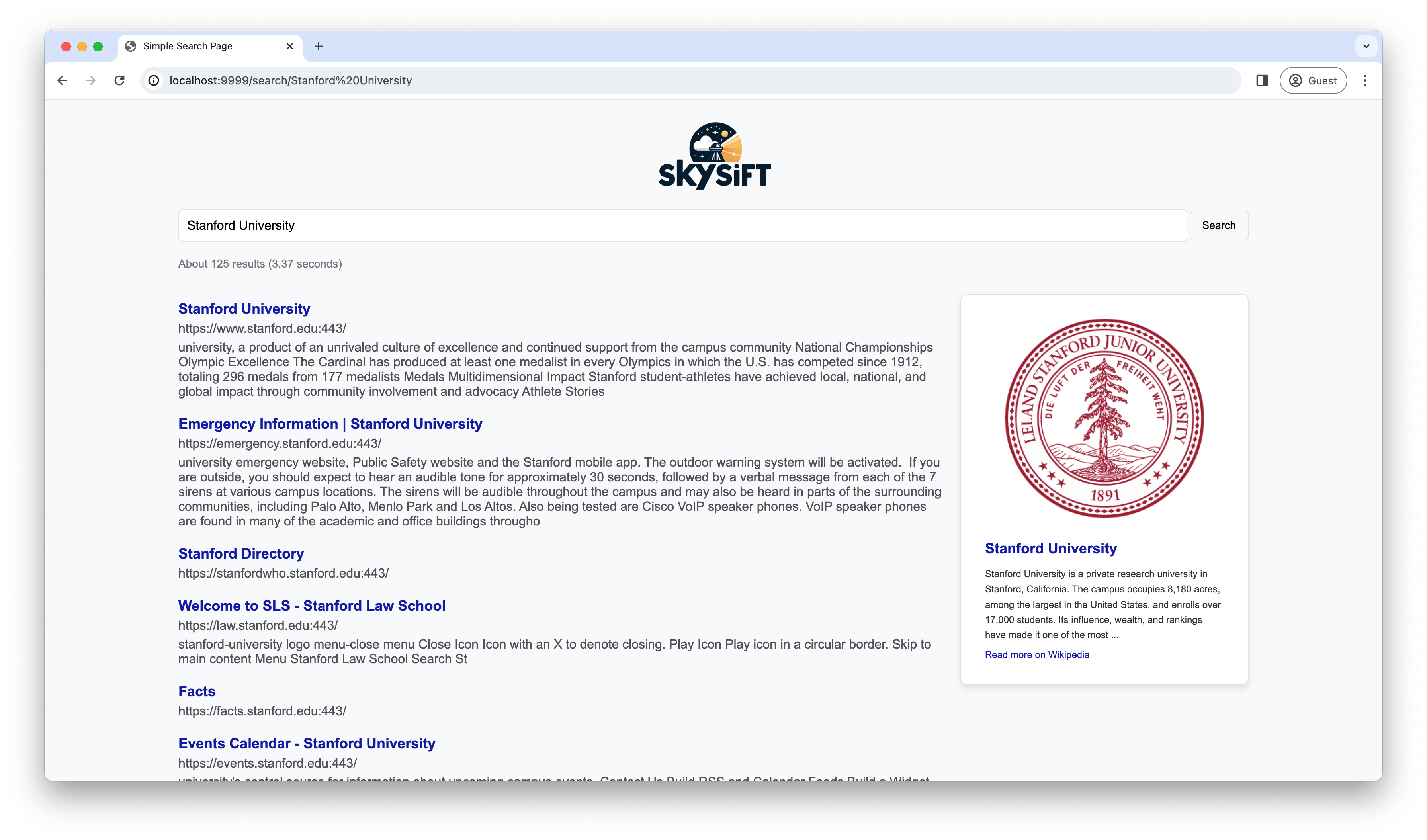Image resolution: width=1427 pixels, height=840 pixels.
Task: Click the https://www.stanford.edu:443/ URL text
Action: point(262,328)
